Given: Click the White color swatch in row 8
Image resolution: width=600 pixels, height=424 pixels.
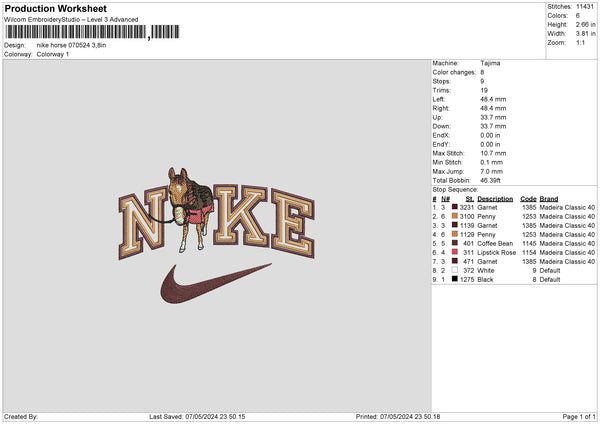Looking at the screenshot, I should point(455,270).
